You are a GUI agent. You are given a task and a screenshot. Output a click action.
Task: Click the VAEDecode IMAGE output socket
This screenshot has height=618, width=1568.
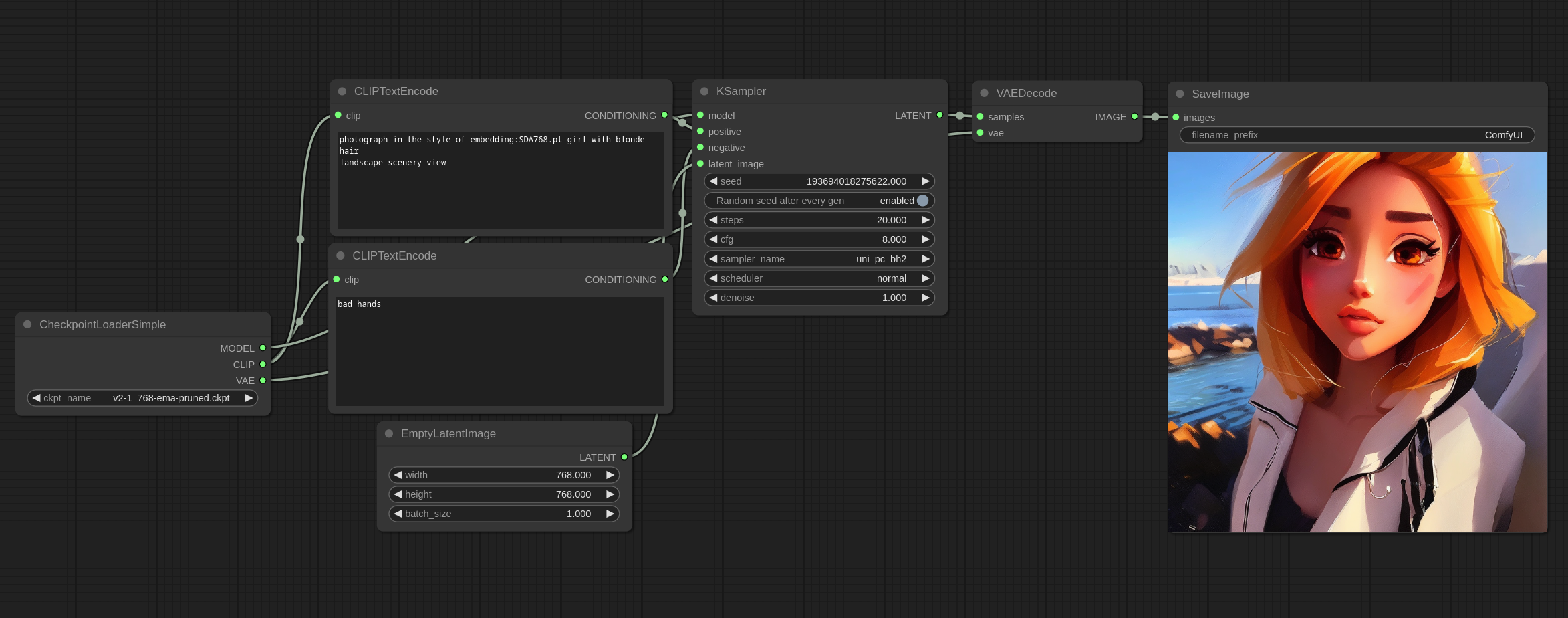pyautogui.click(x=1134, y=116)
